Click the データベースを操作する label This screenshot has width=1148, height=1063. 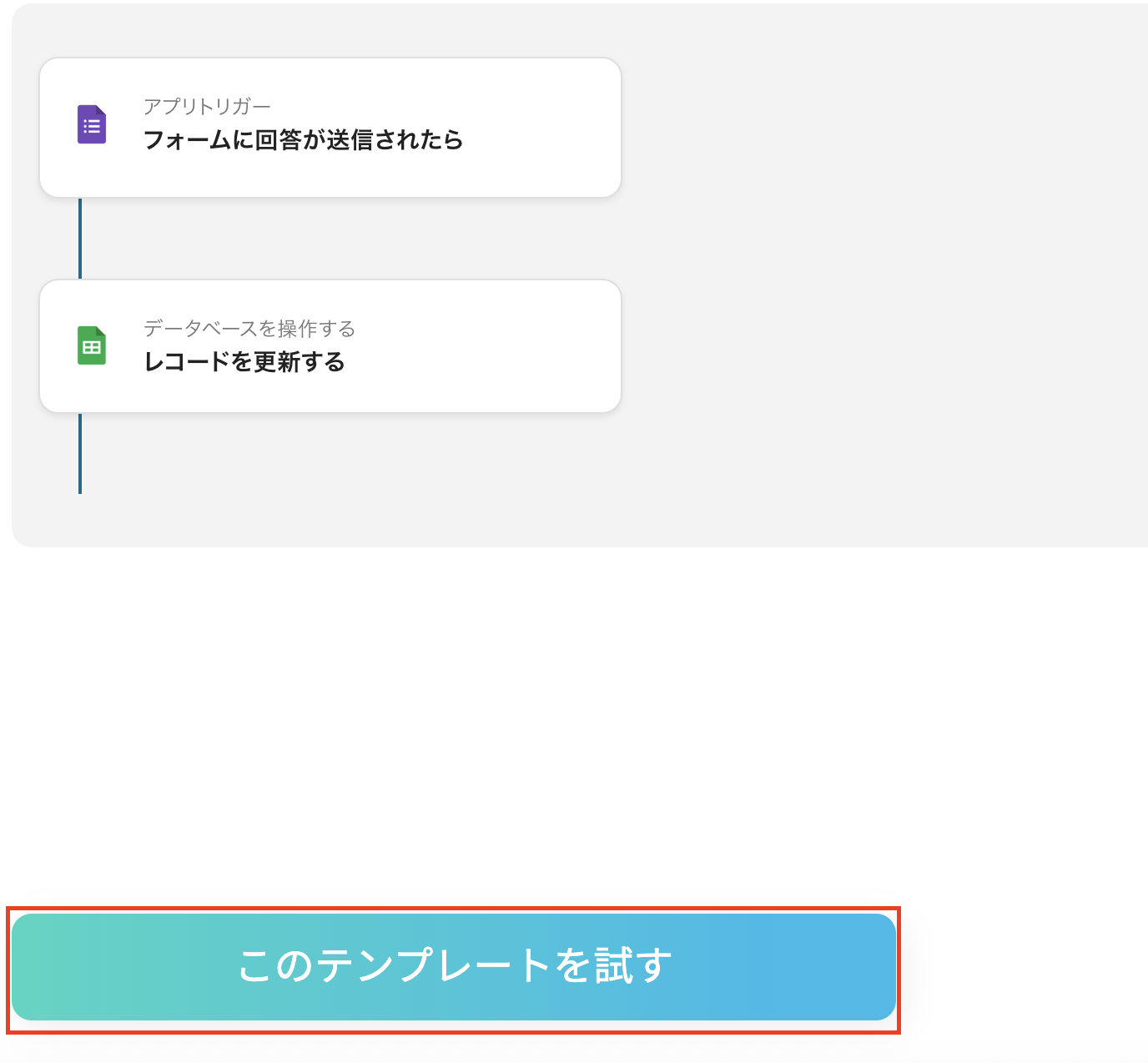pyautogui.click(x=249, y=329)
